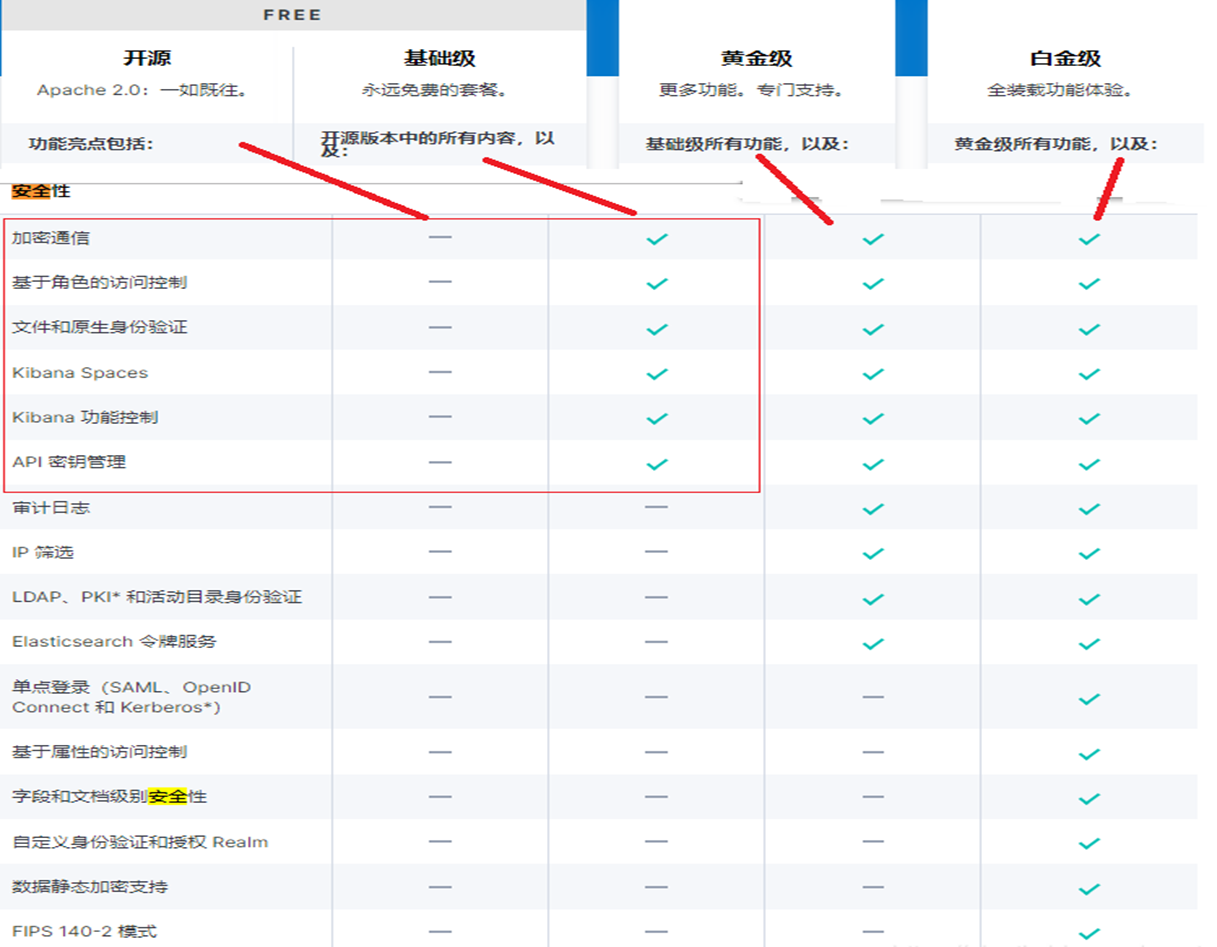Click the 基础级 checkmark for API 密钥管理
The height and width of the screenshot is (947, 1217).
(x=657, y=464)
